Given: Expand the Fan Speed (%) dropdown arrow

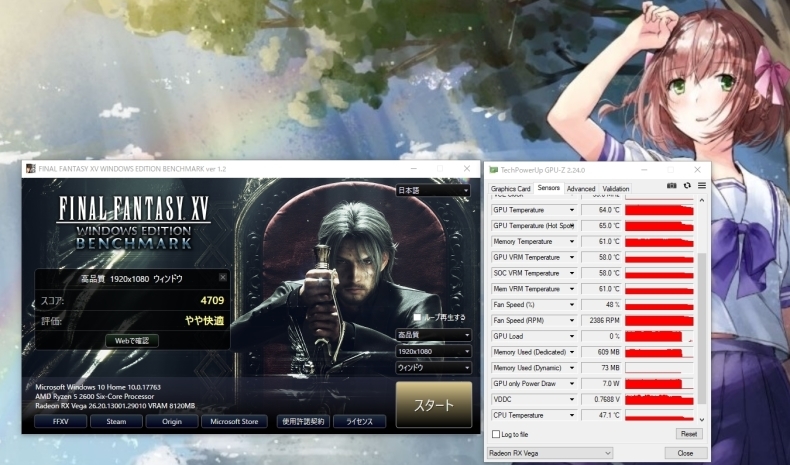Looking at the screenshot, I should point(572,305).
